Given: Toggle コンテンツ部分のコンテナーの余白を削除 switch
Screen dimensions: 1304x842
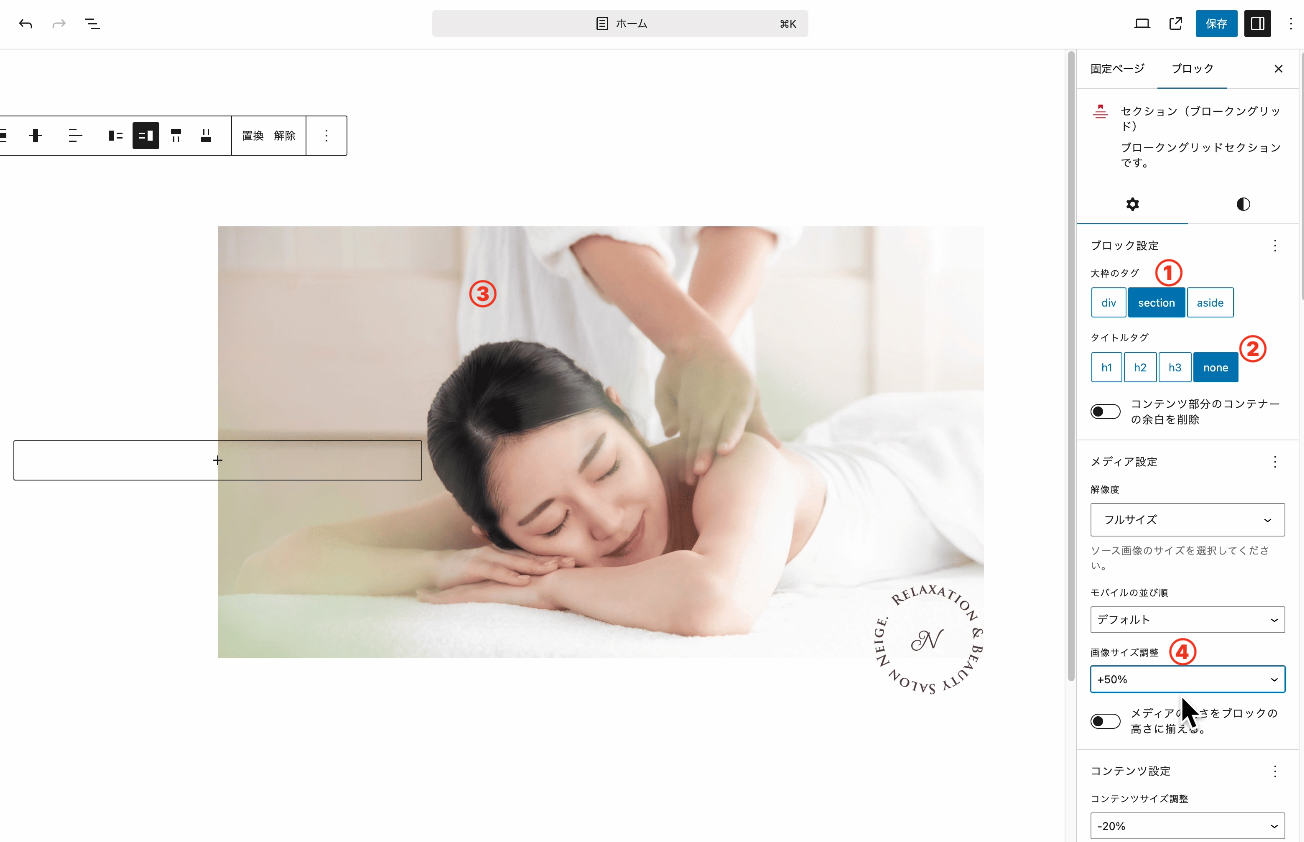Looking at the screenshot, I should [x=1106, y=412].
